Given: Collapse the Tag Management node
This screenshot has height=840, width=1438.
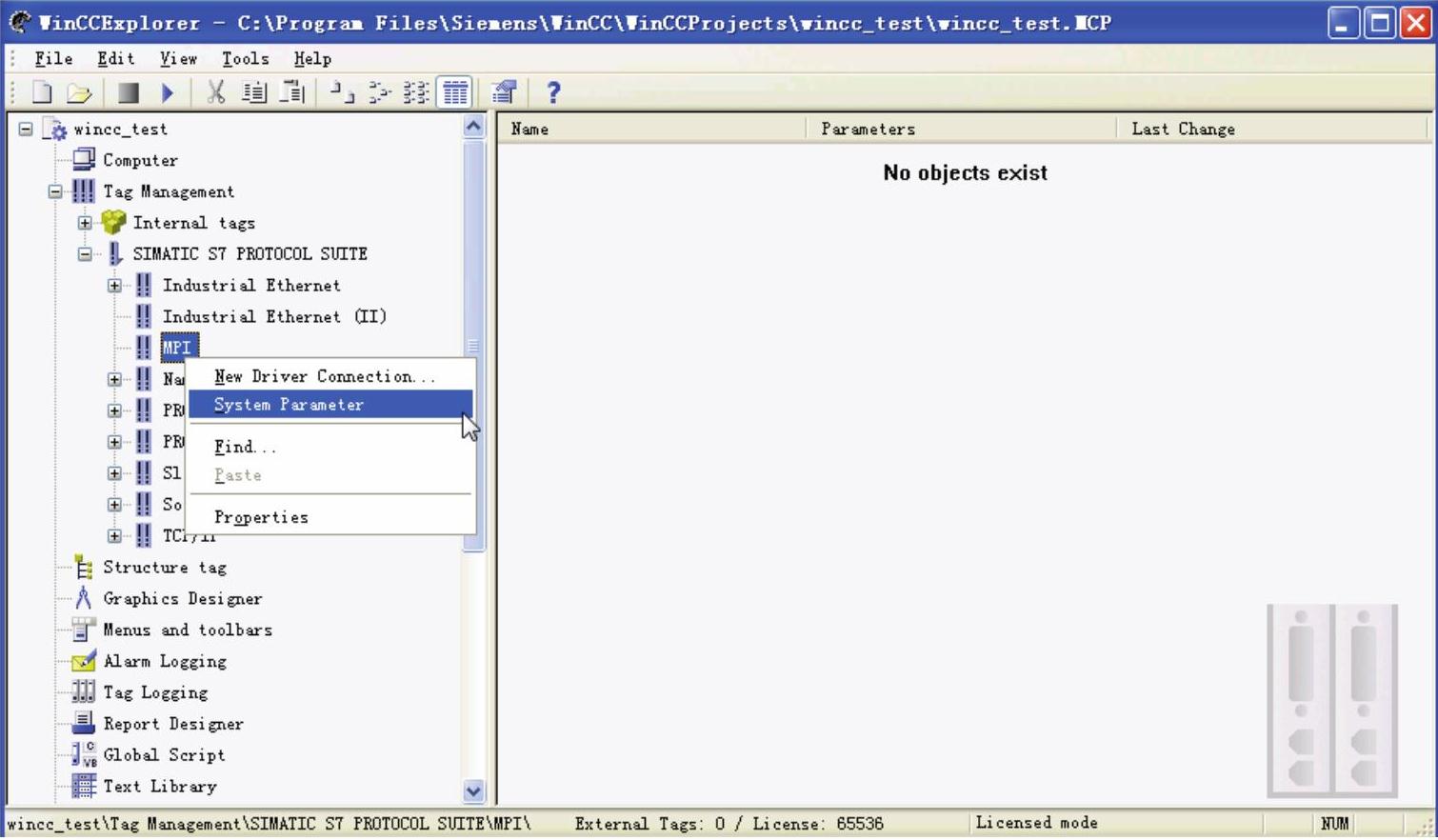Looking at the screenshot, I should click(55, 191).
